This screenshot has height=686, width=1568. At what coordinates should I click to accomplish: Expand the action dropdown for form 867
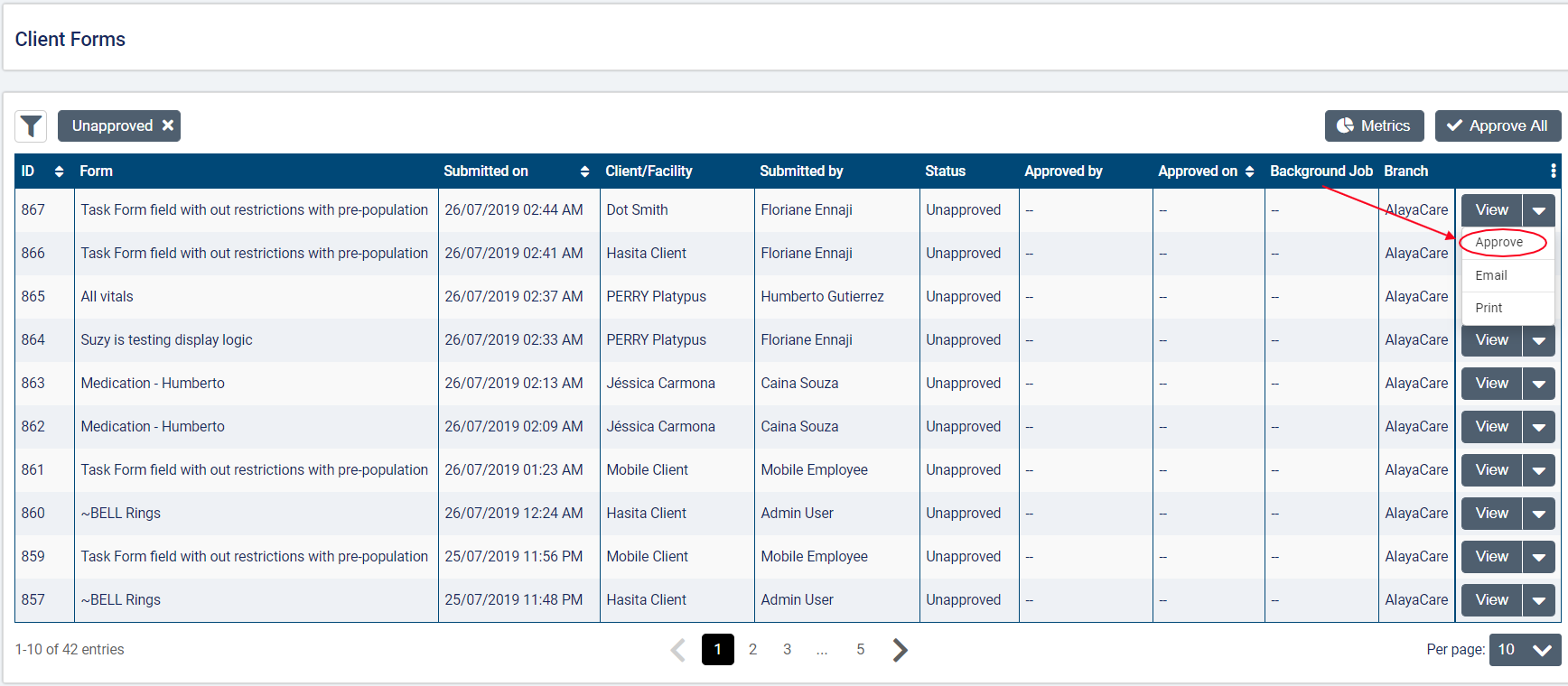tap(1538, 210)
